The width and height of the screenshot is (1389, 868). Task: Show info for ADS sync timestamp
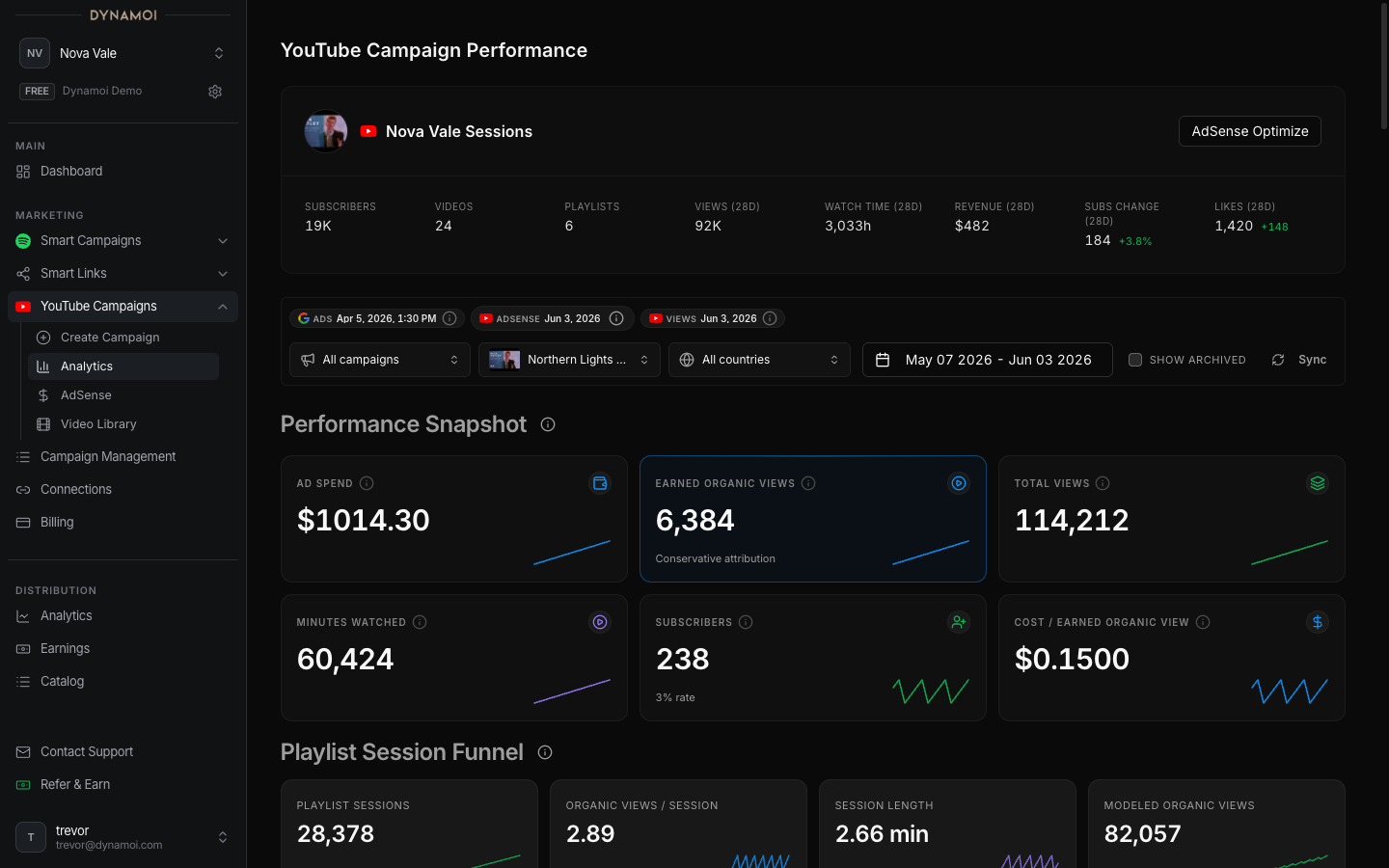pos(449,318)
